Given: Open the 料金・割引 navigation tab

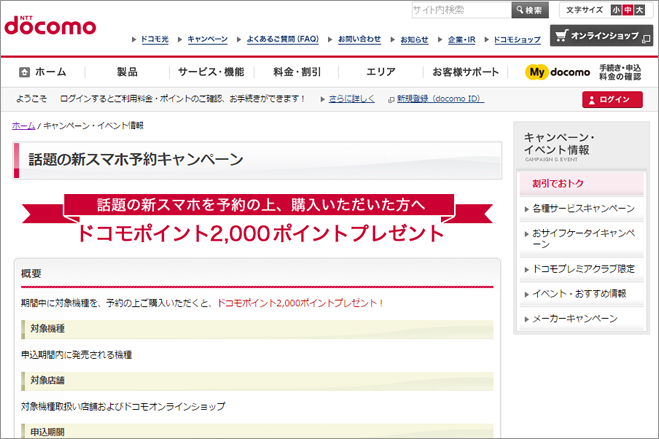Looking at the screenshot, I should click(297, 72).
